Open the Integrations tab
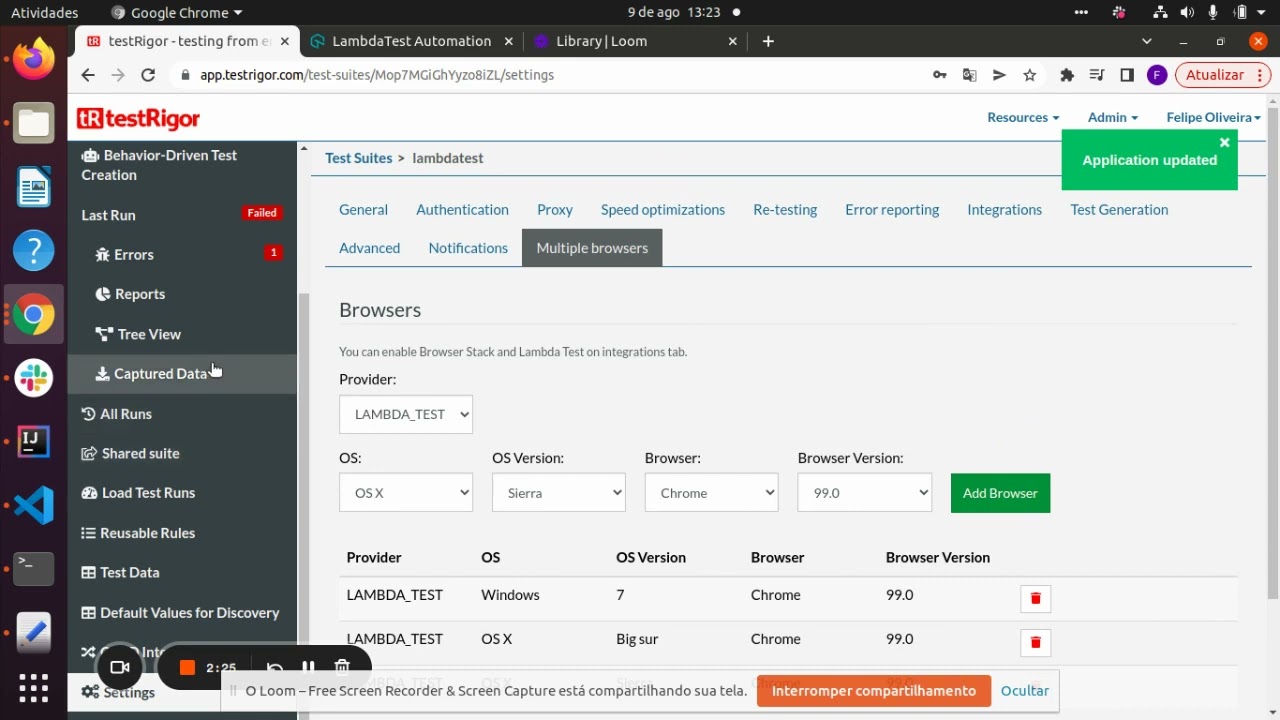The width and height of the screenshot is (1280, 720). (x=1004, y=209)
